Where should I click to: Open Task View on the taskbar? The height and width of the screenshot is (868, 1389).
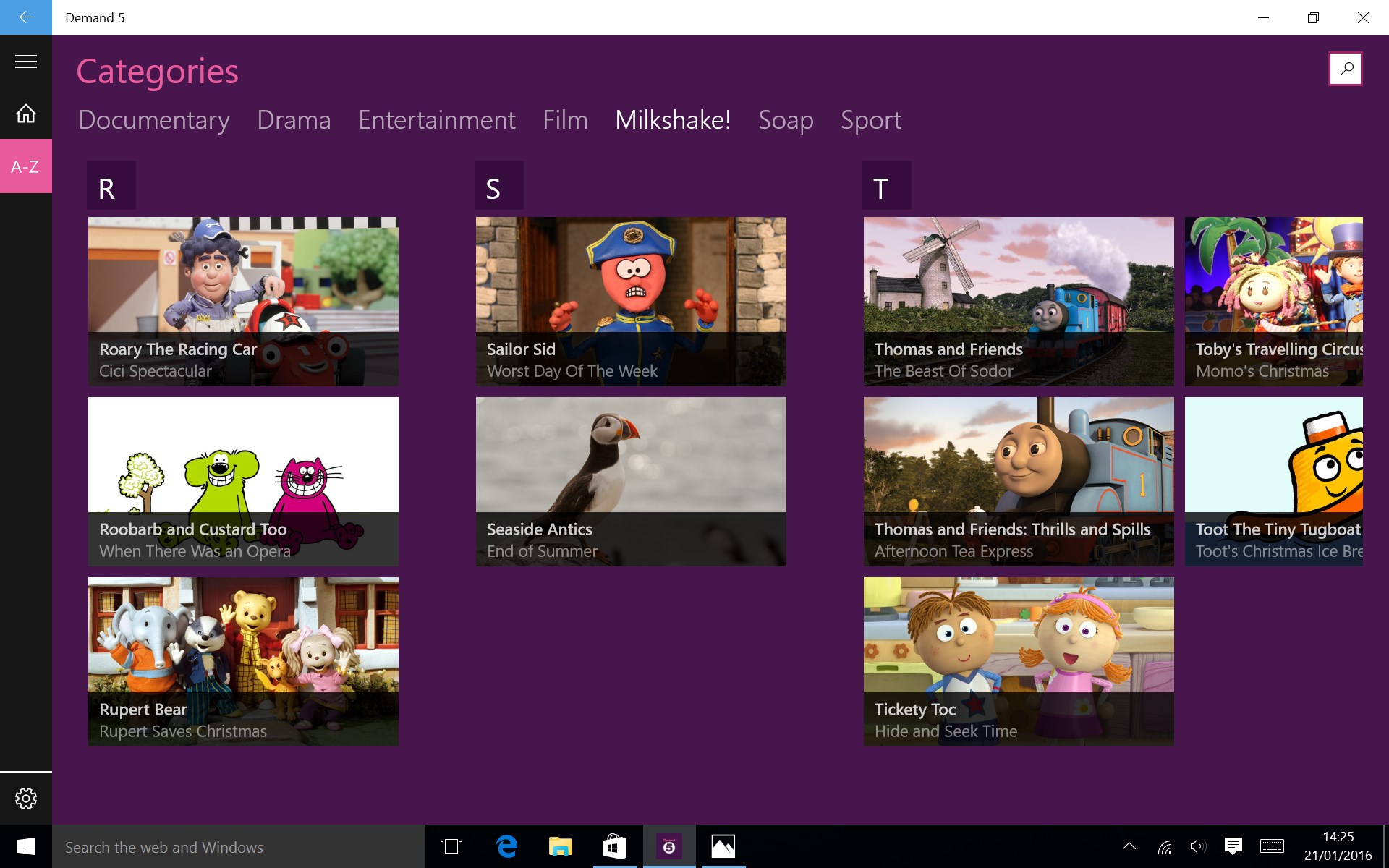tap(451, 846)
